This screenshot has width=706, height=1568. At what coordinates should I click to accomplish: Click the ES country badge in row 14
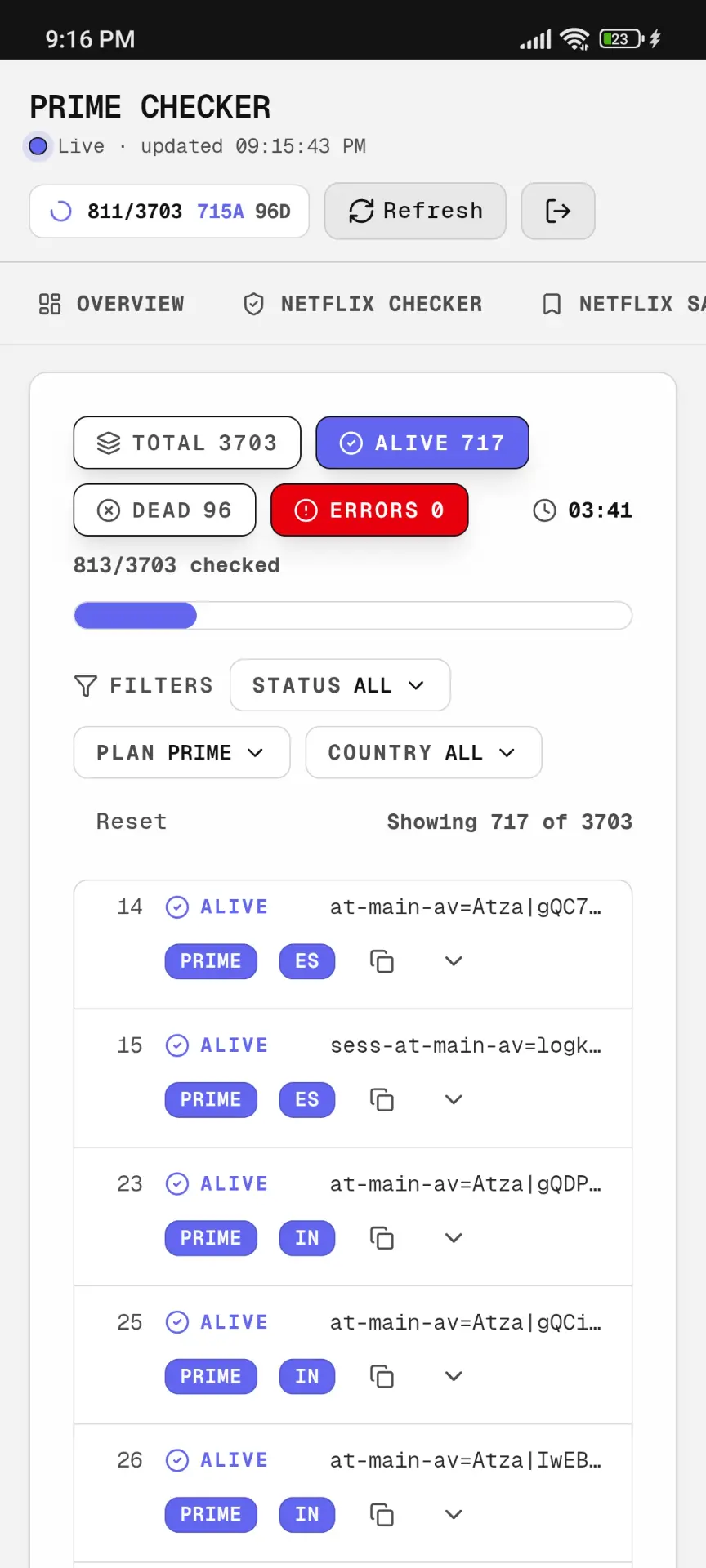(307, 961)
